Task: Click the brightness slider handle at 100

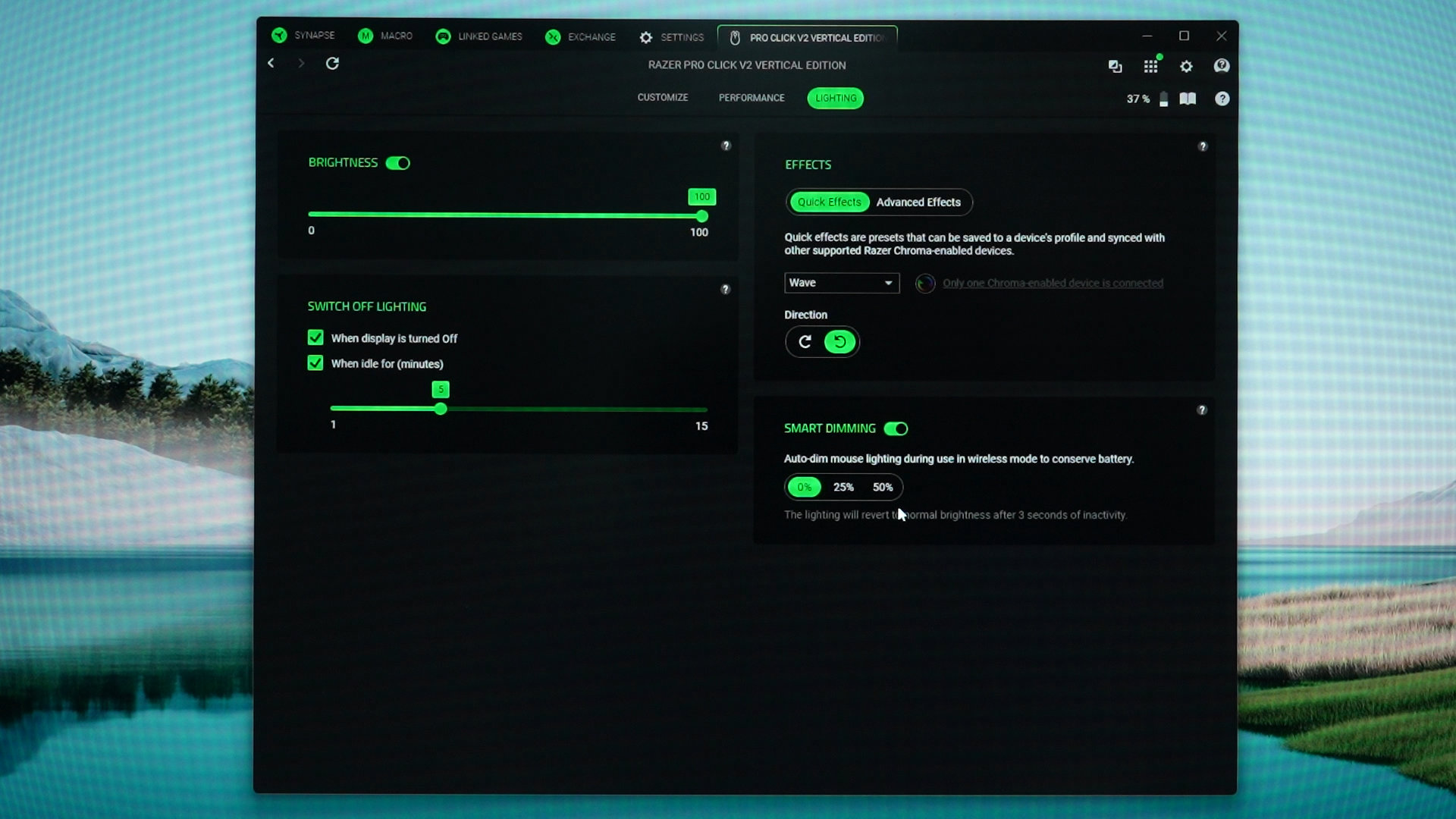Action: [702, 216]
